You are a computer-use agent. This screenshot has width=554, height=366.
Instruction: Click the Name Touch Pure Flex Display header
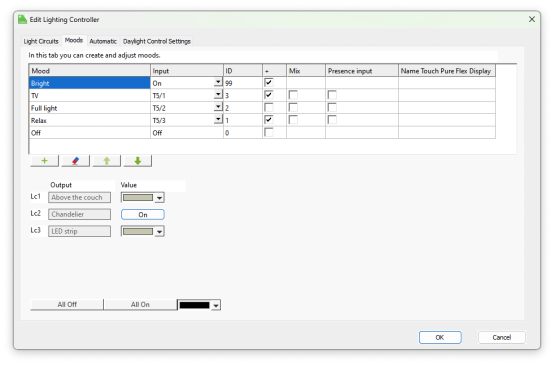(x=447, y=71)
